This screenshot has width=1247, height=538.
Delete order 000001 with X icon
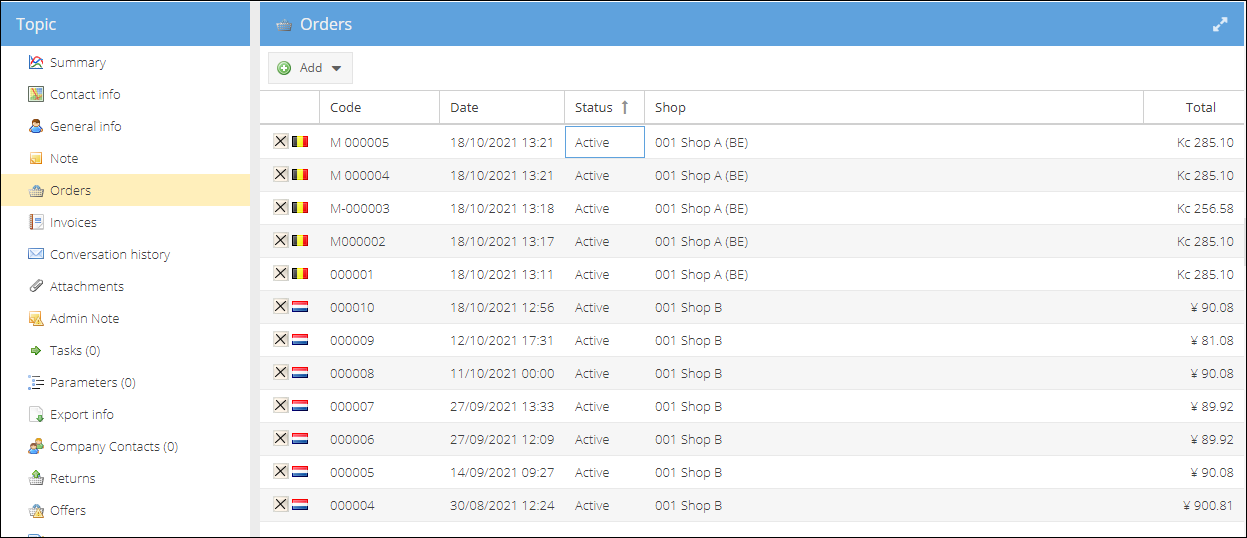click(x=280, y=274)
